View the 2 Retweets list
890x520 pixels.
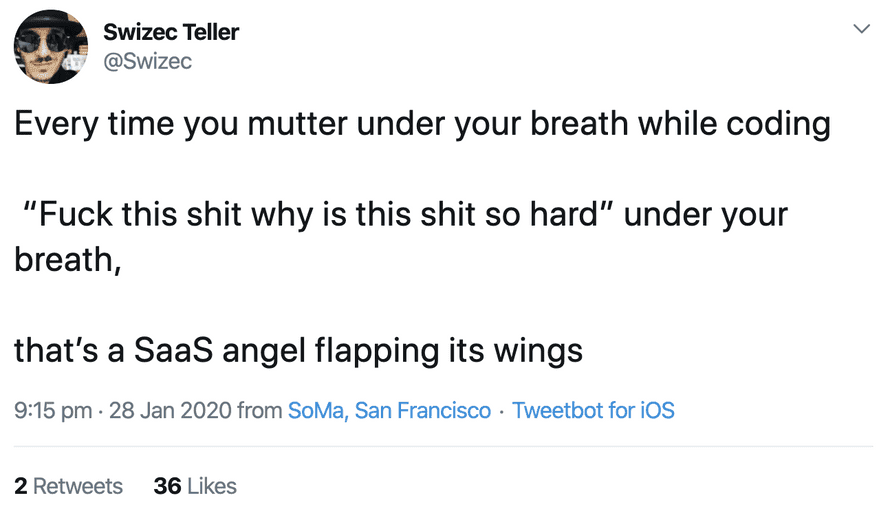coord(69,486)
